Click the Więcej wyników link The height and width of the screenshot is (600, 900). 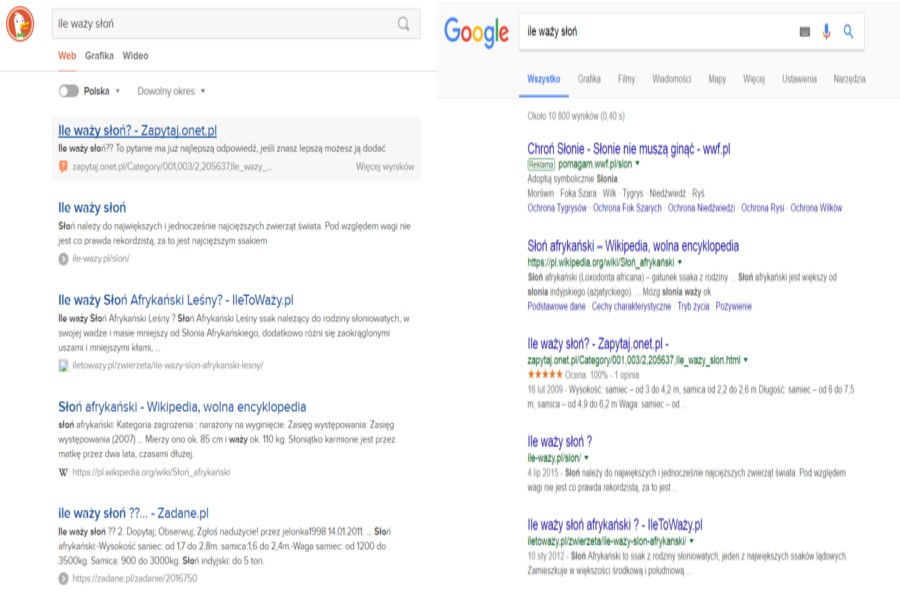pos(385,166)
